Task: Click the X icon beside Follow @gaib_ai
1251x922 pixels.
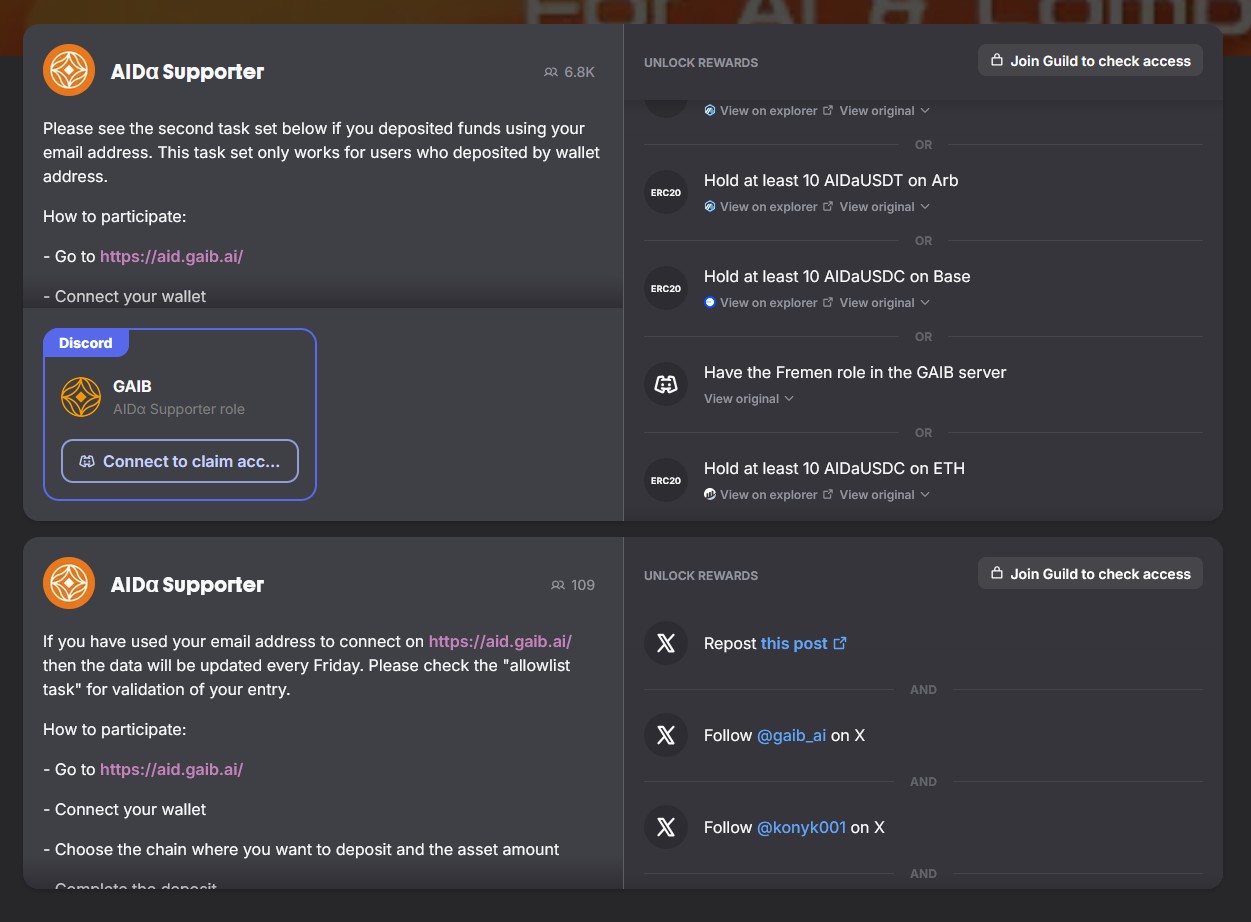Action: click(666, 735)
